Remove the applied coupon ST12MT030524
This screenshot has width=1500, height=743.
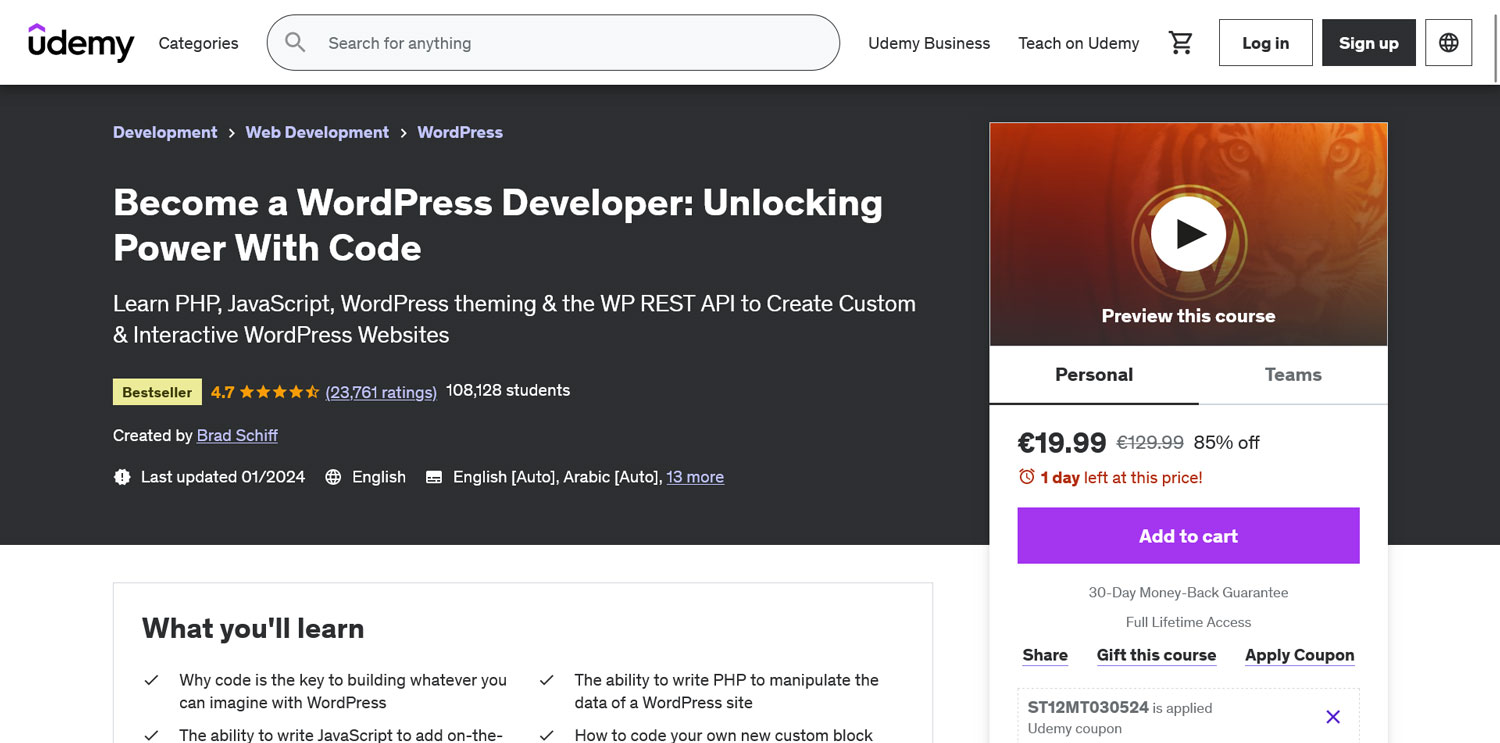click(x=1332, y=716)
